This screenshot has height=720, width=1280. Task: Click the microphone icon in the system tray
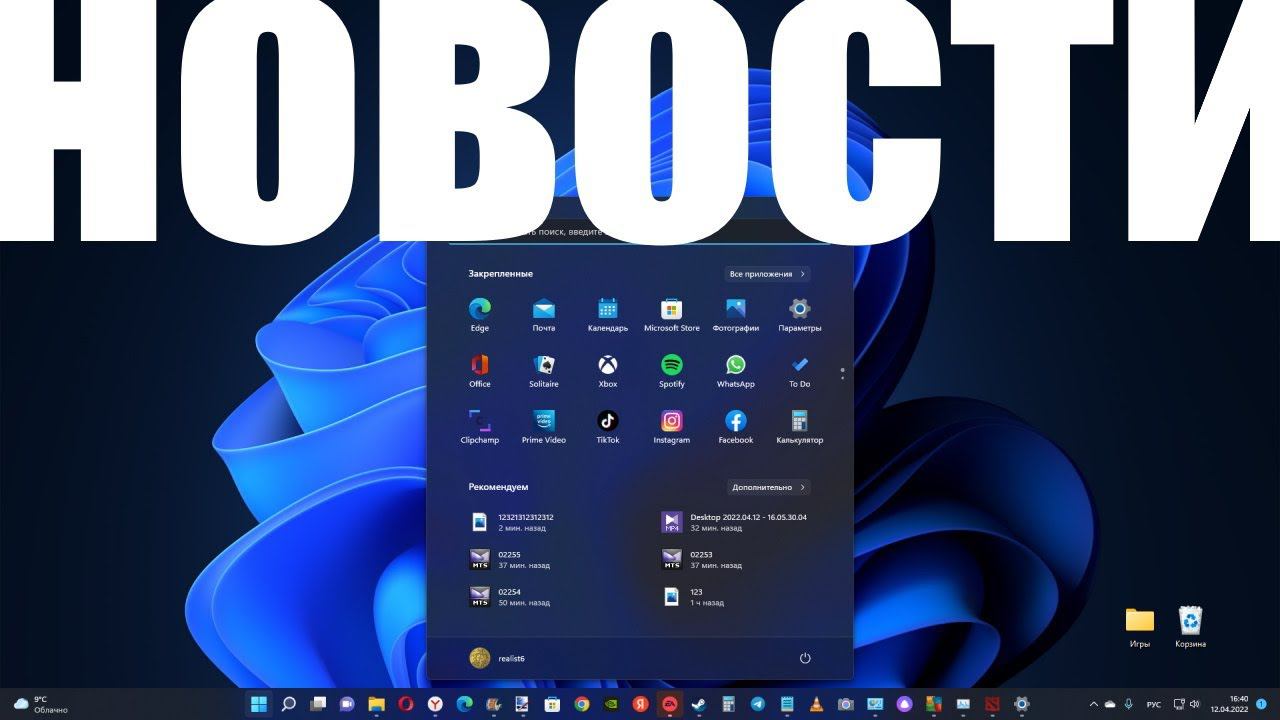click(x=1128, y=704)
